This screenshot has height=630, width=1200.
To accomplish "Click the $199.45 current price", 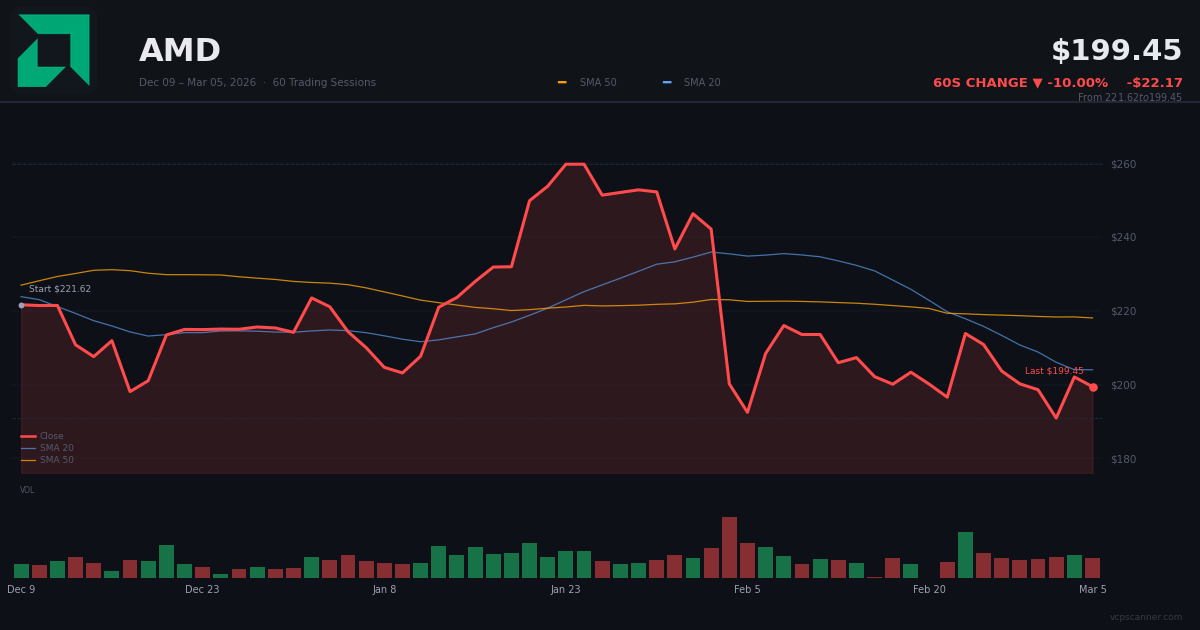I will 1116,51.
